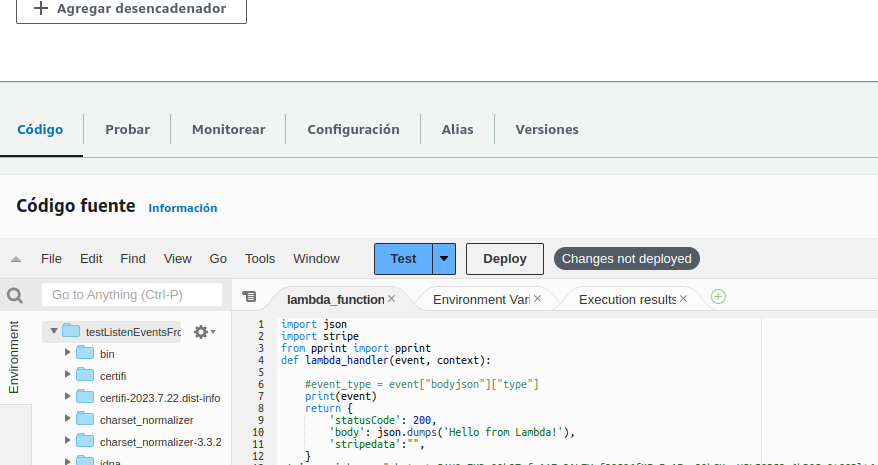Go to the Configuración tab
Screen dimensions: 878x465
coord(353,129)
